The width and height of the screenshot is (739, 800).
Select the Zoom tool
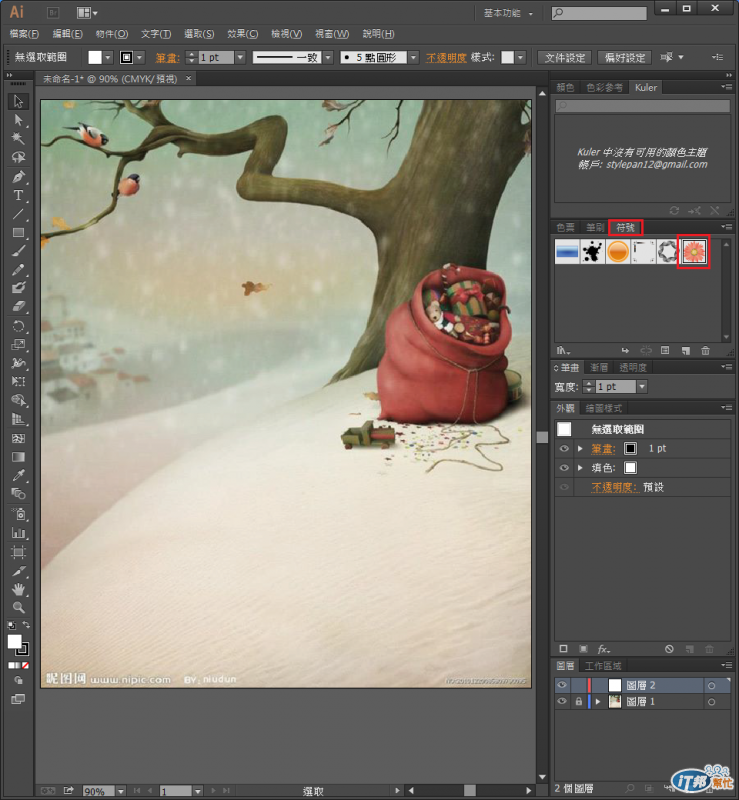coord(18,608)
